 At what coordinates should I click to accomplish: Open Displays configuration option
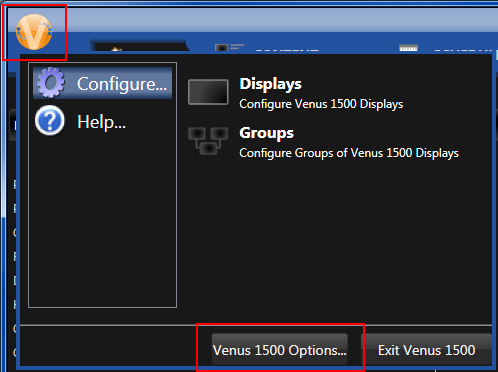[x=296, y=93]
